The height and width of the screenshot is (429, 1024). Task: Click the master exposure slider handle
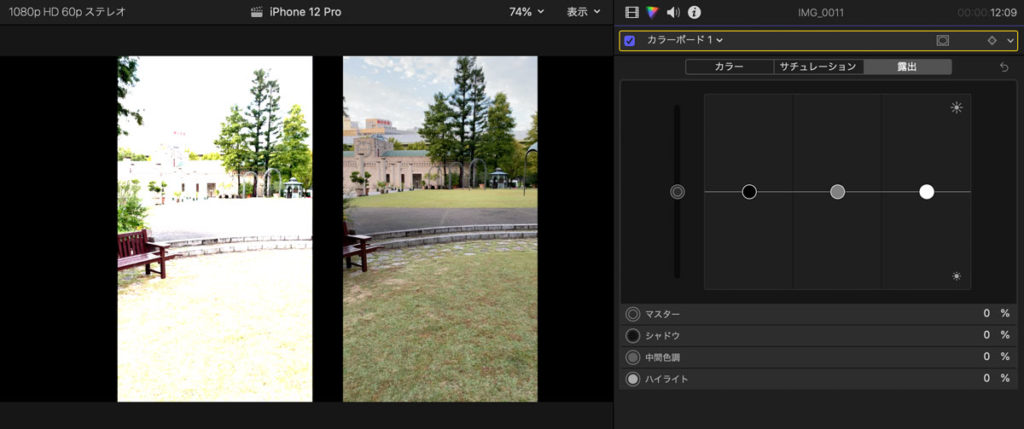tap(677, 192)
